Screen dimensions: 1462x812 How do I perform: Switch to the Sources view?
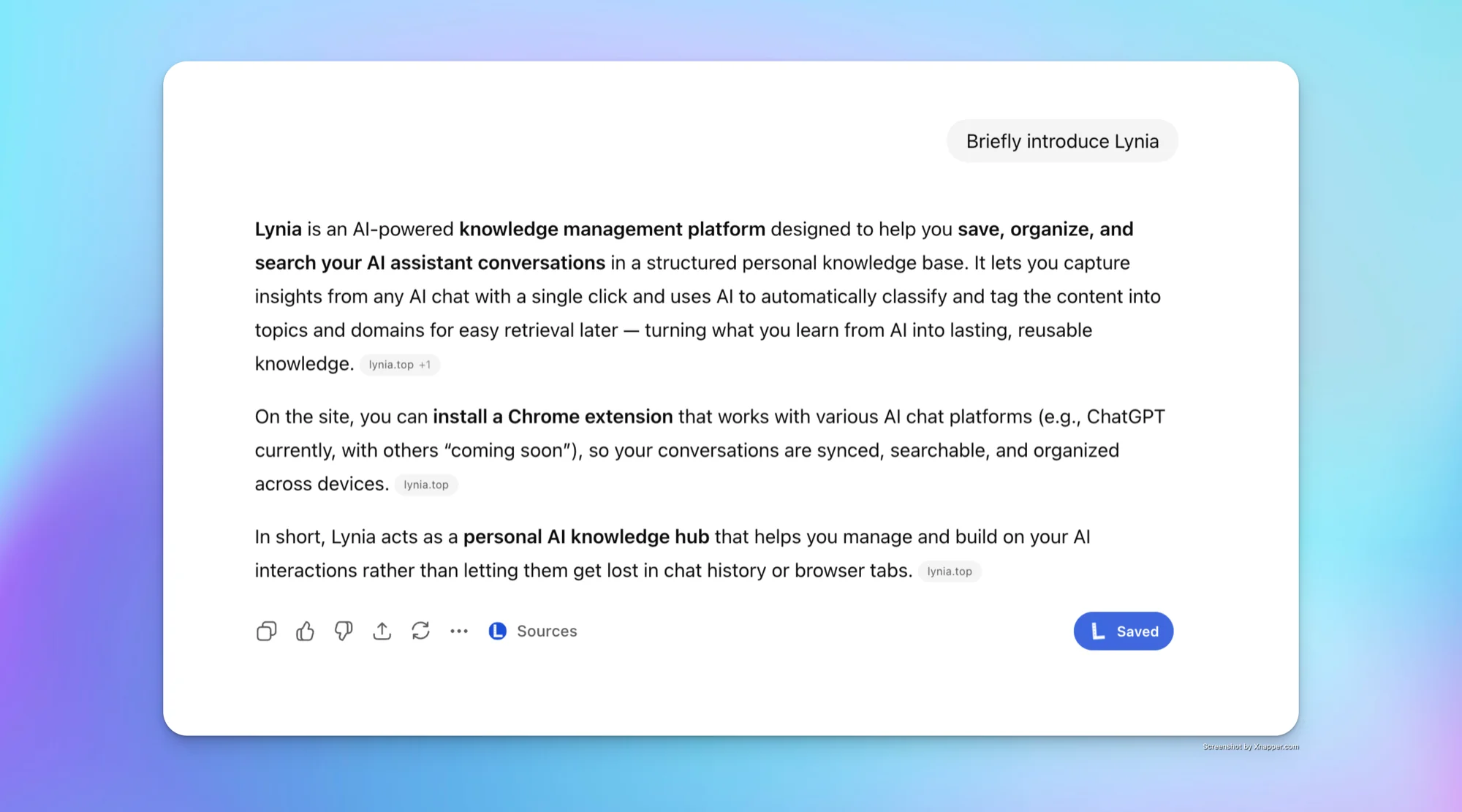pyautogui.click(x=547, y=631)
